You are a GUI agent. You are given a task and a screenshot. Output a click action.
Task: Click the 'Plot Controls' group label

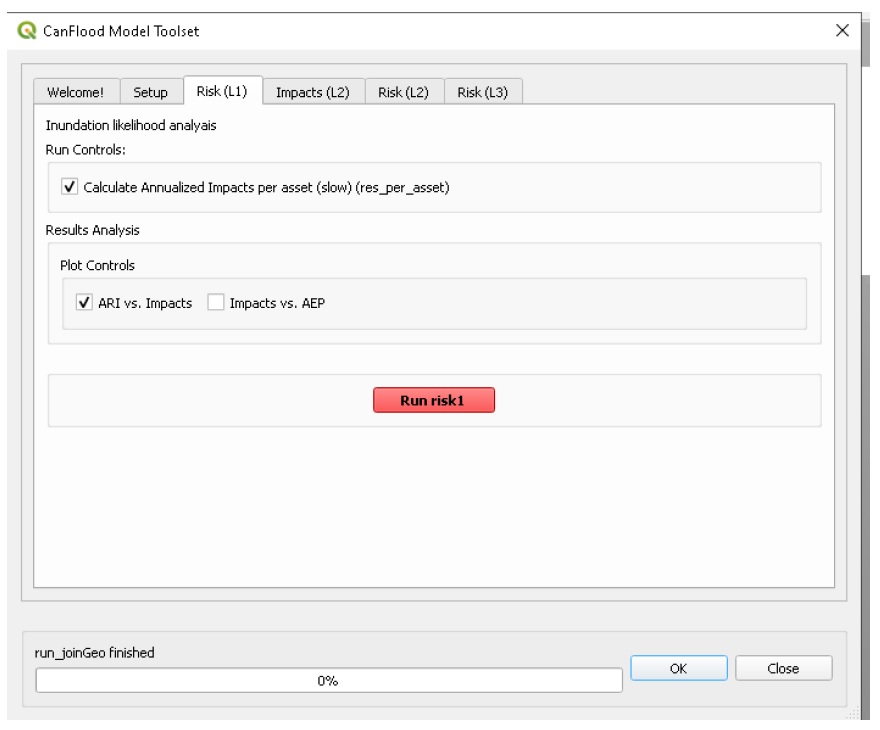tap(98, 265)
